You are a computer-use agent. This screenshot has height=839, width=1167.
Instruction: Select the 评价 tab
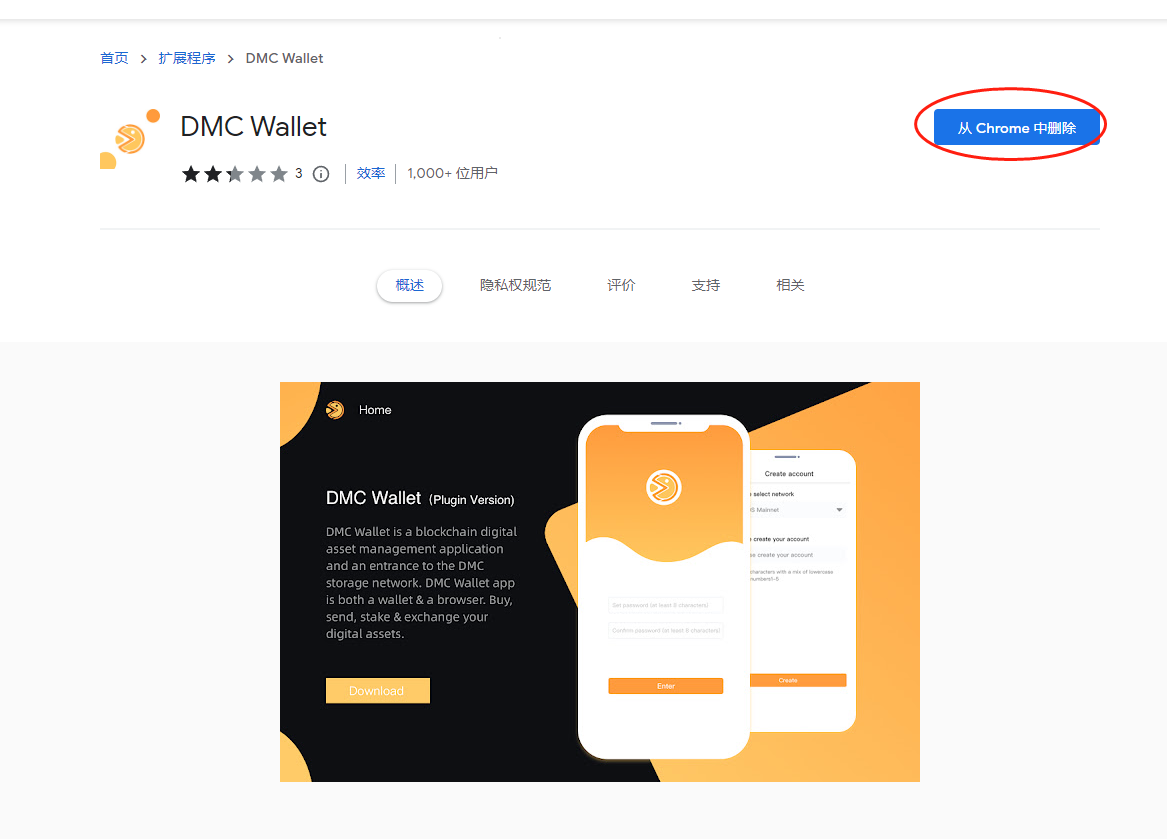point(621,285)
